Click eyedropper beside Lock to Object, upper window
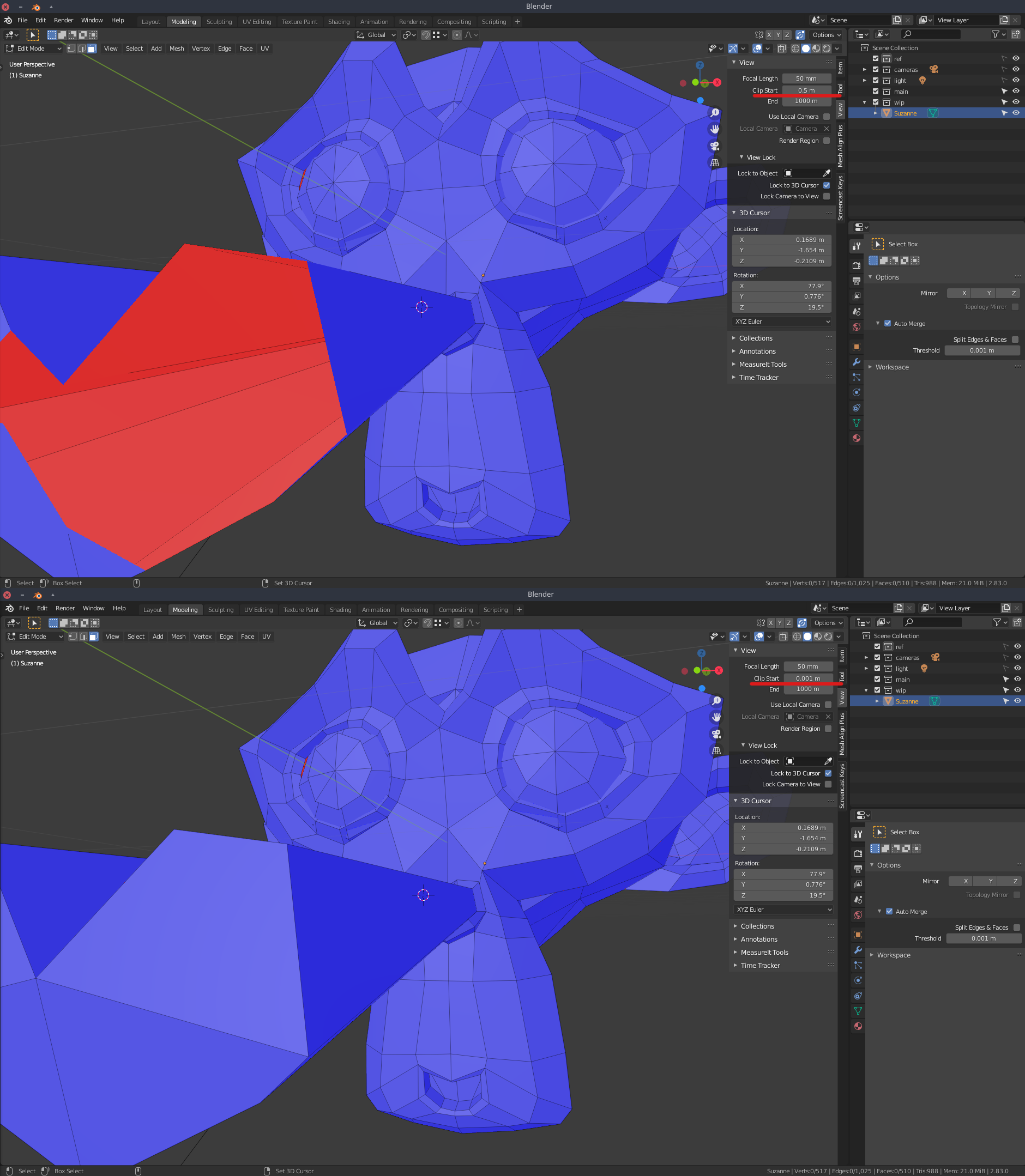 pos(826,173)
